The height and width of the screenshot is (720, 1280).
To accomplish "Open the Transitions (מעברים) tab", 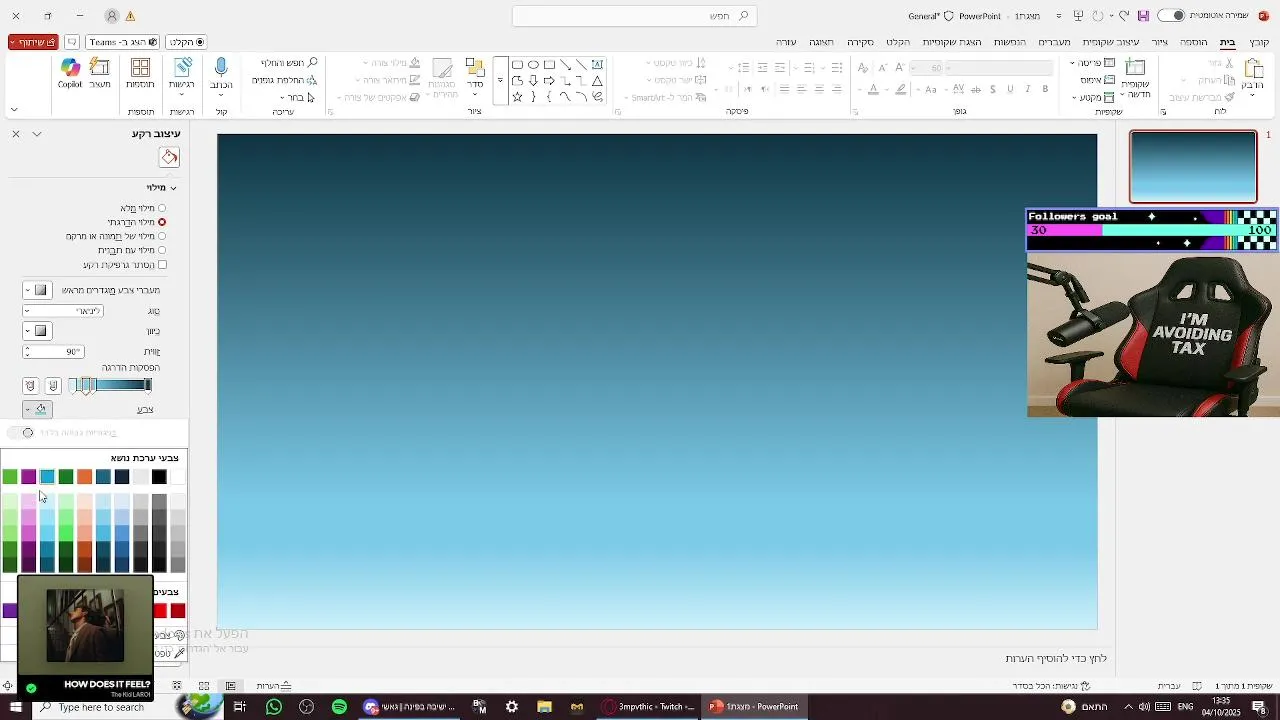I will [1054, 42].
